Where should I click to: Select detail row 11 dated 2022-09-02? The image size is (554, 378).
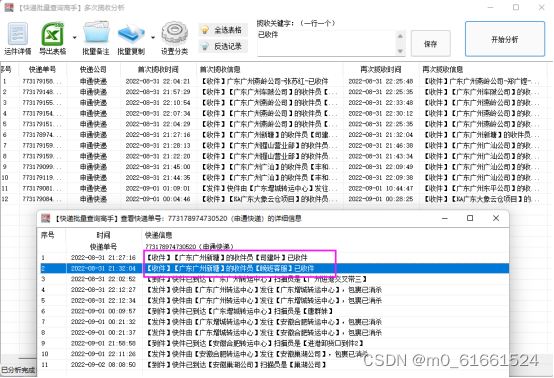[x=273, y=365]
